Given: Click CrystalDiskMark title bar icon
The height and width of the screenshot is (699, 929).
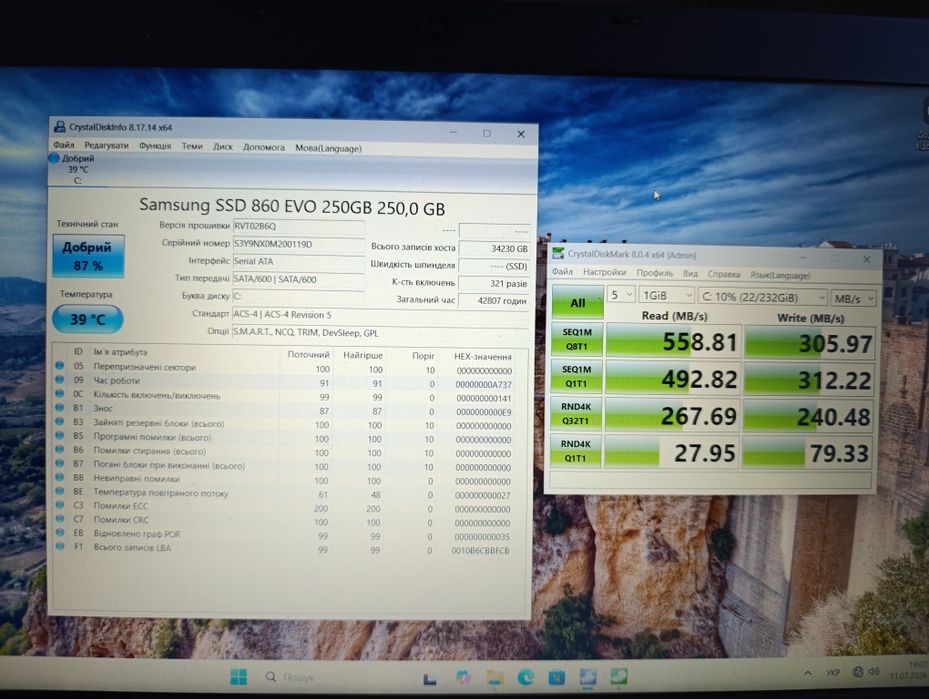Looking at the screenshot, I should click(558, 254).
